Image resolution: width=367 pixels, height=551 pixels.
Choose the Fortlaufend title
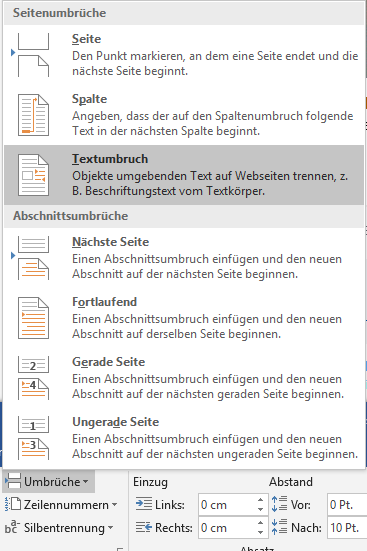[x=104, y=302]
